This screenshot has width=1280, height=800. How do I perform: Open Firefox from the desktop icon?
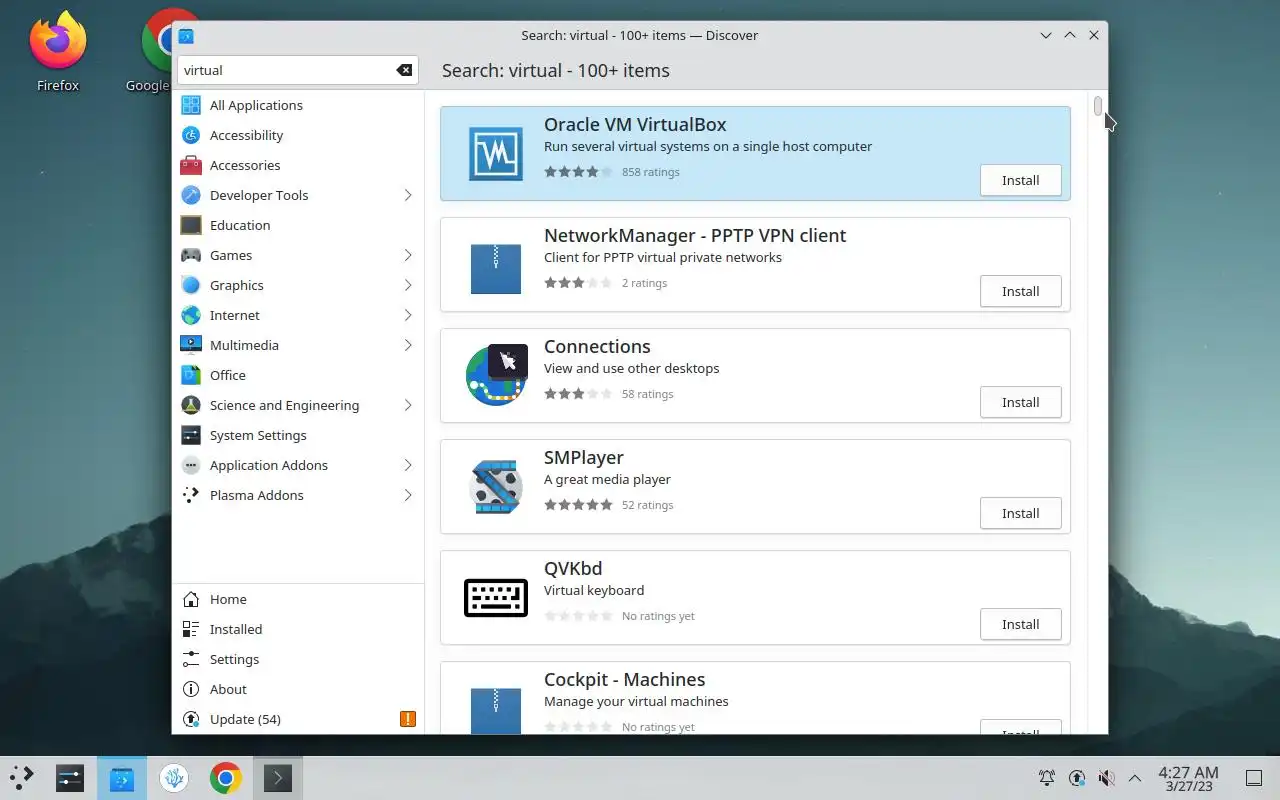(58, 50)
